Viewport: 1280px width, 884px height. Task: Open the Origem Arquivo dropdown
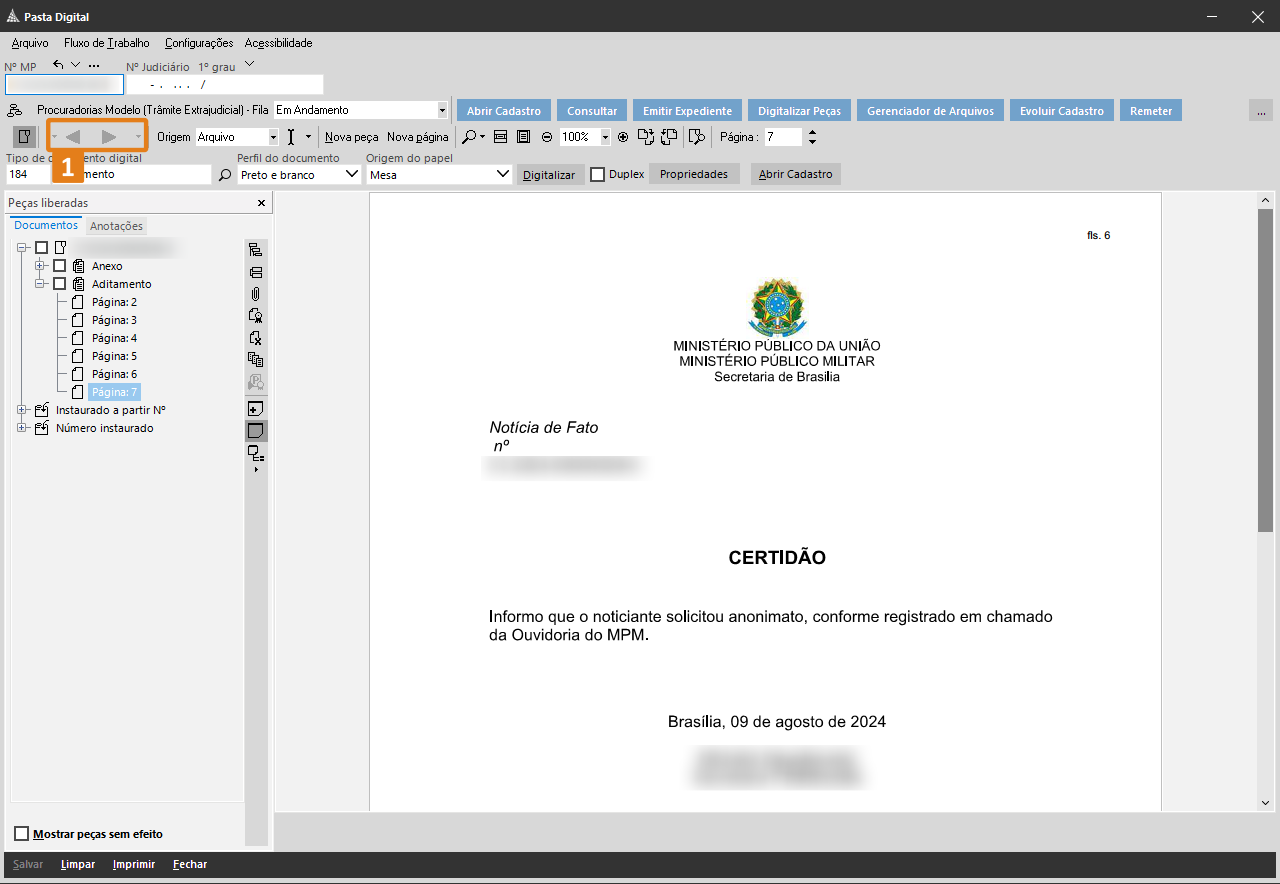click(273, 137)
